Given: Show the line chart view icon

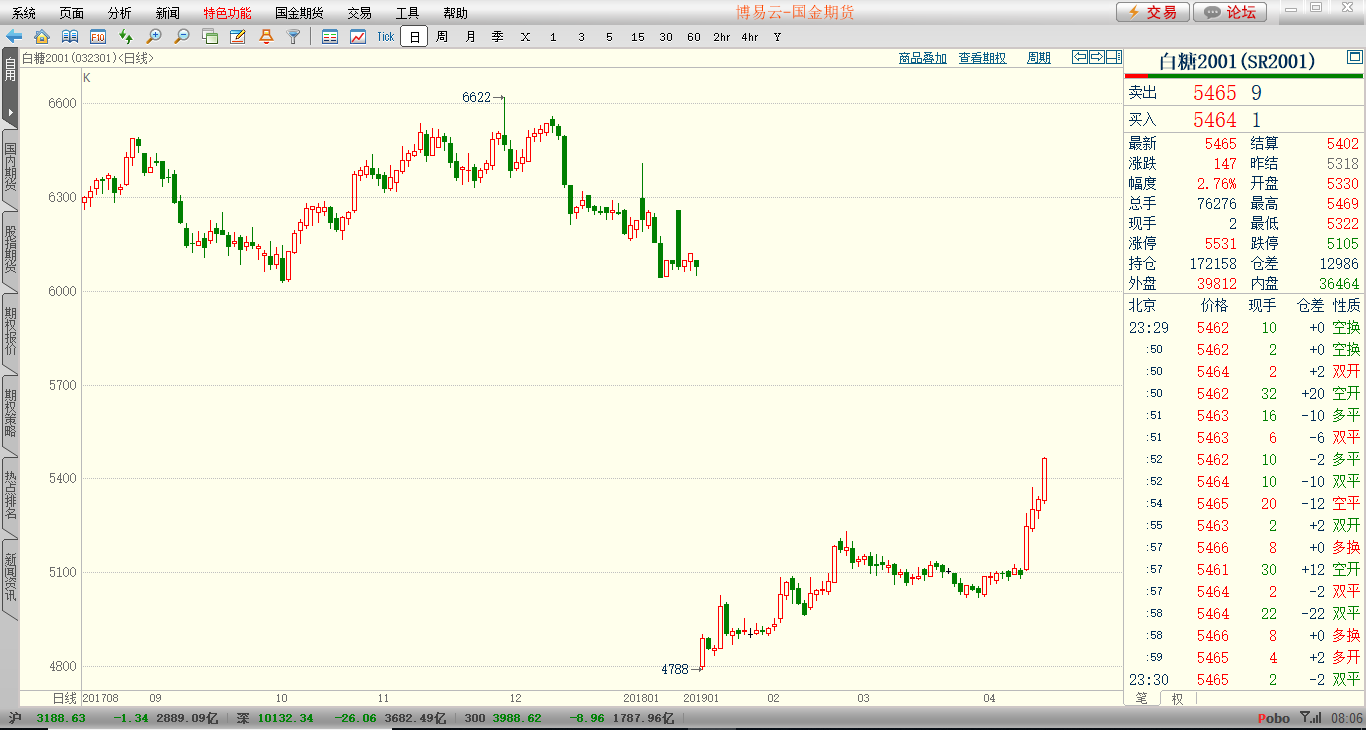Looking at the screenshot, I should click(358, 37).
